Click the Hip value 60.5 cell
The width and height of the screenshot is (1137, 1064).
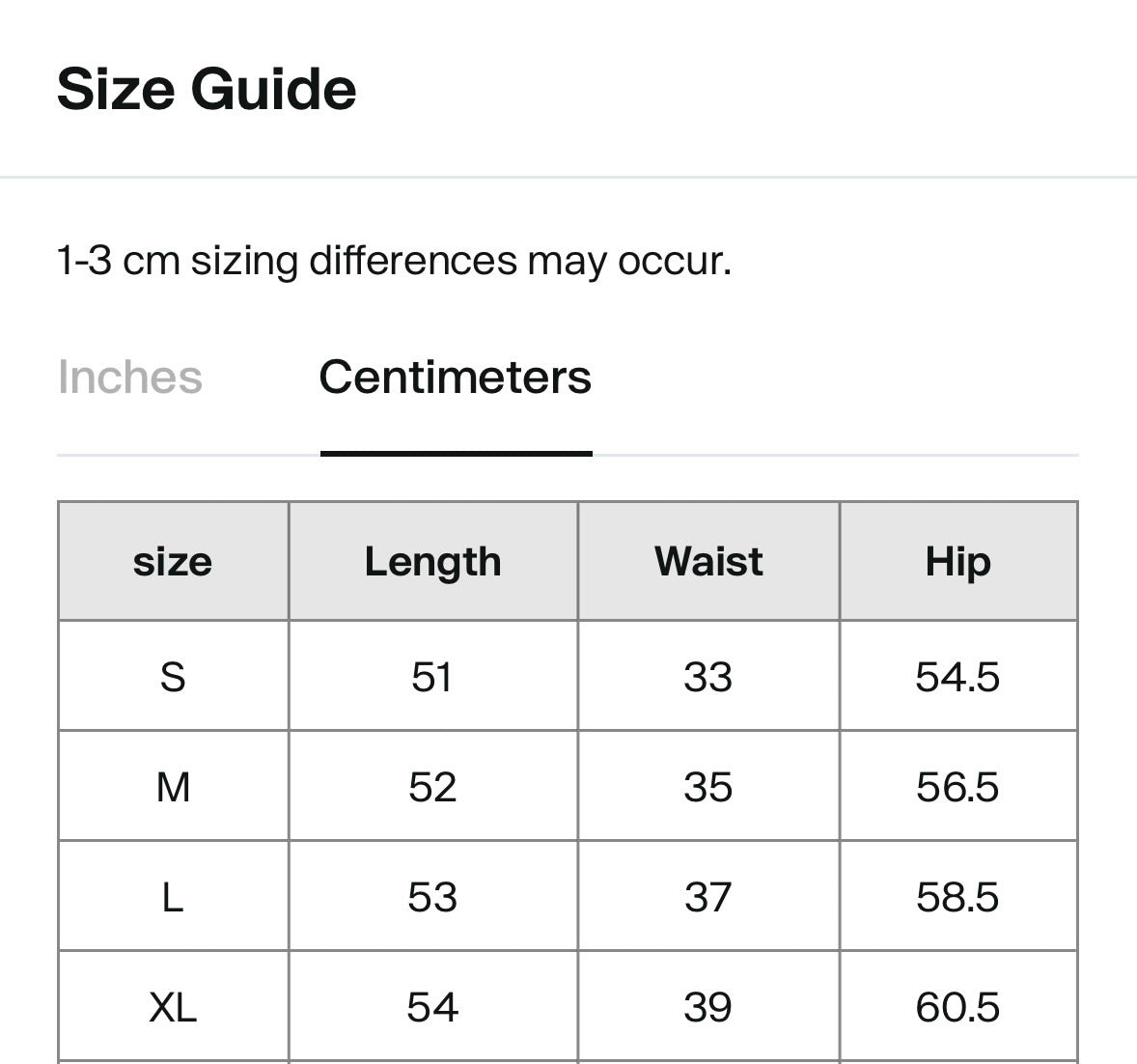point(957,1007)
